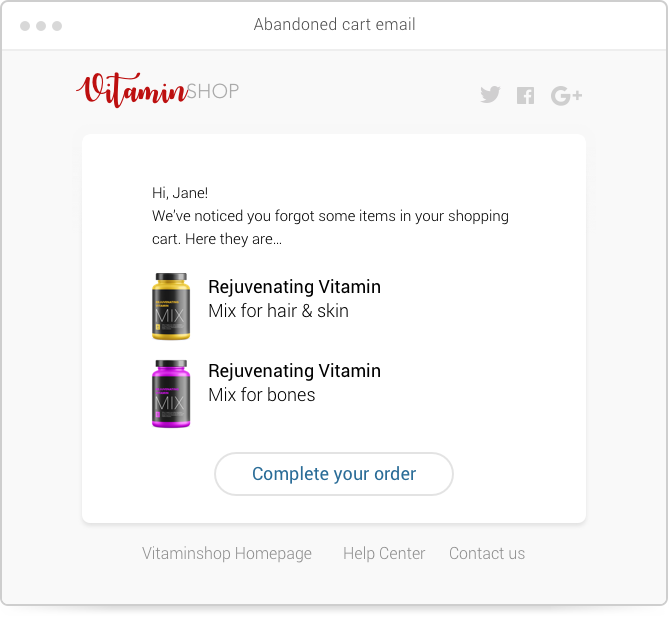Open Rejuvenating Vitamin title above Mix for bones
Screen dimensions: 669x622
pos(294,371)
